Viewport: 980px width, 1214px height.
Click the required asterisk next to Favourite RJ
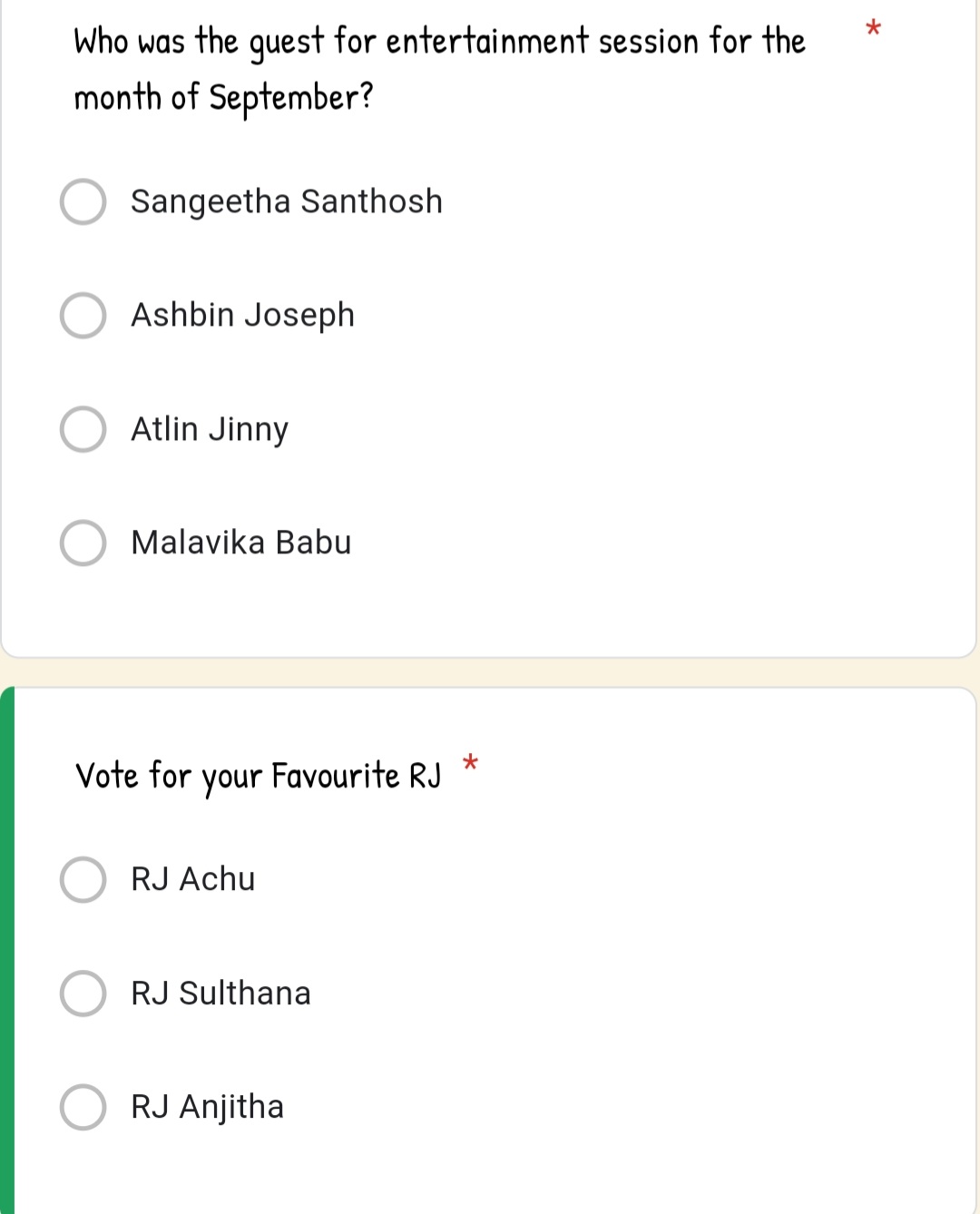pos(470,763)
